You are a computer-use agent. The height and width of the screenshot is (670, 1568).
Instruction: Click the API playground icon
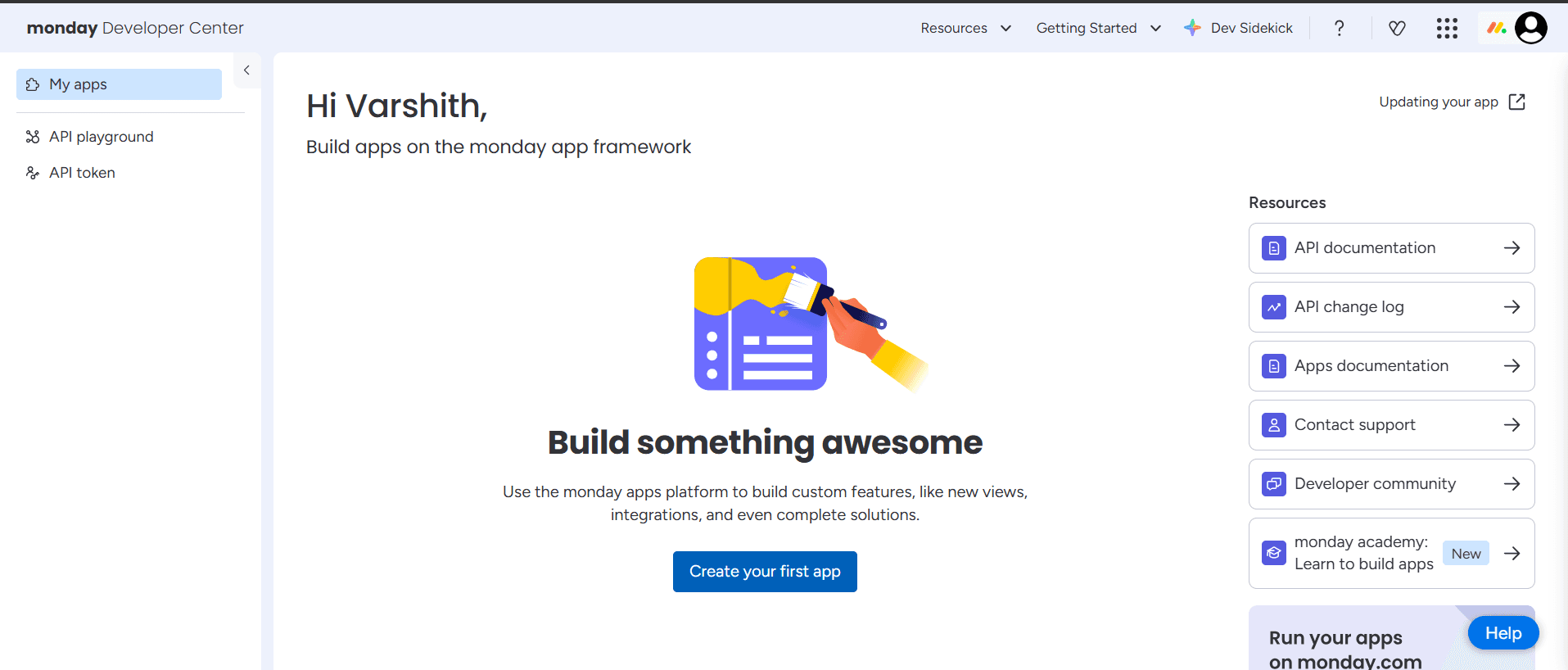click(33, 137)
